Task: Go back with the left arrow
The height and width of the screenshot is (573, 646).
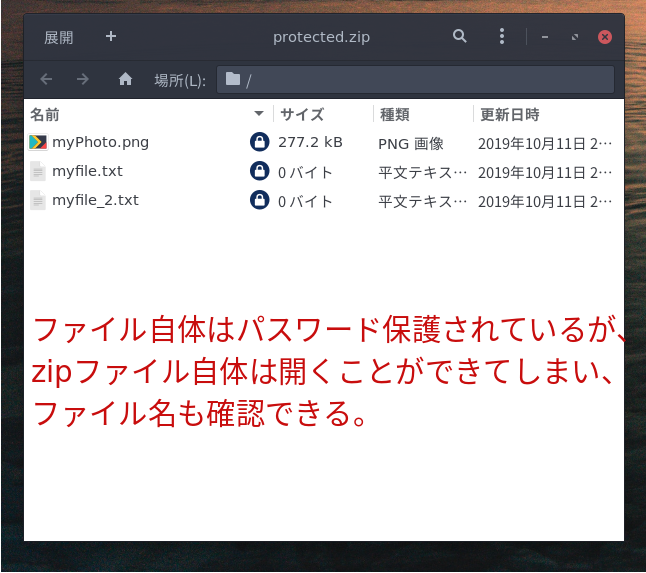Action: click(46, 79)
